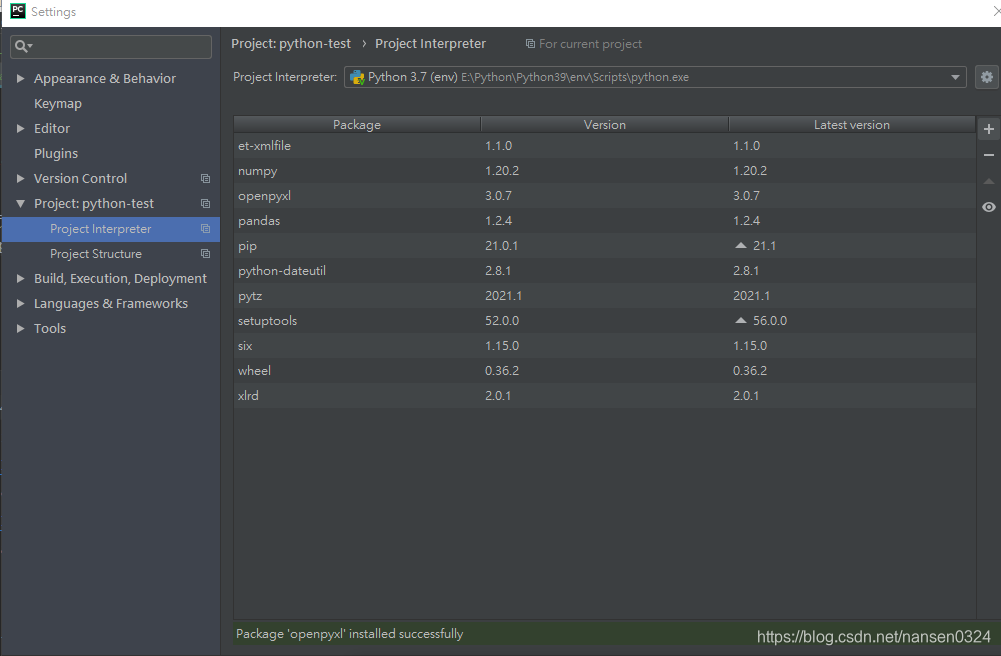Click the project-scope icon beside Project Interpreter
The width and height of the screenshot is (1001, 656).
pos(205,228)
